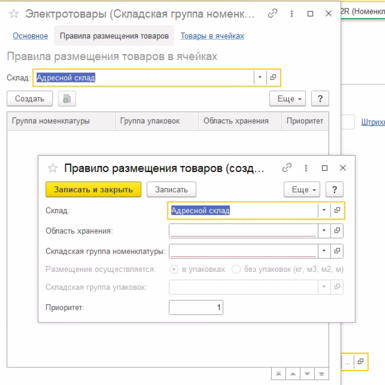Viewport: 385px width, 385px height.
Task: Click Склад input field in the top form
Action: 144,77
